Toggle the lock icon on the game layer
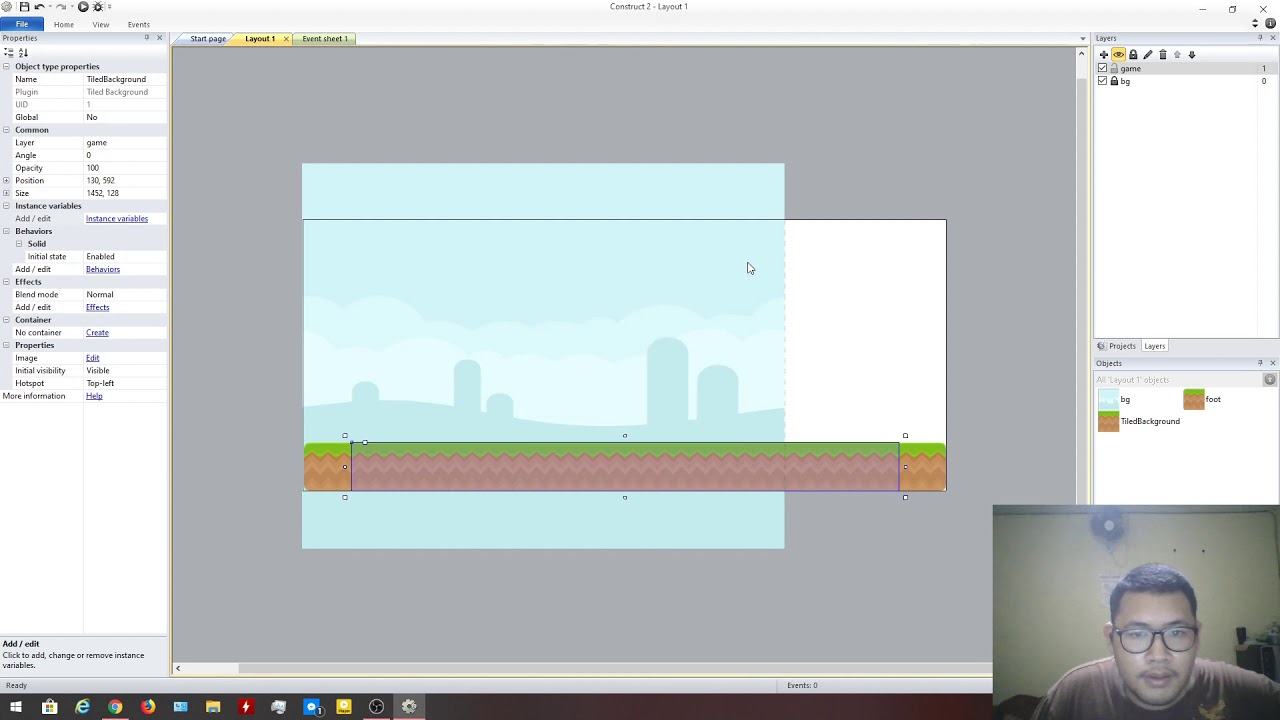The width and height of the screenshot is (1280, 720). tap(1114, 68)
